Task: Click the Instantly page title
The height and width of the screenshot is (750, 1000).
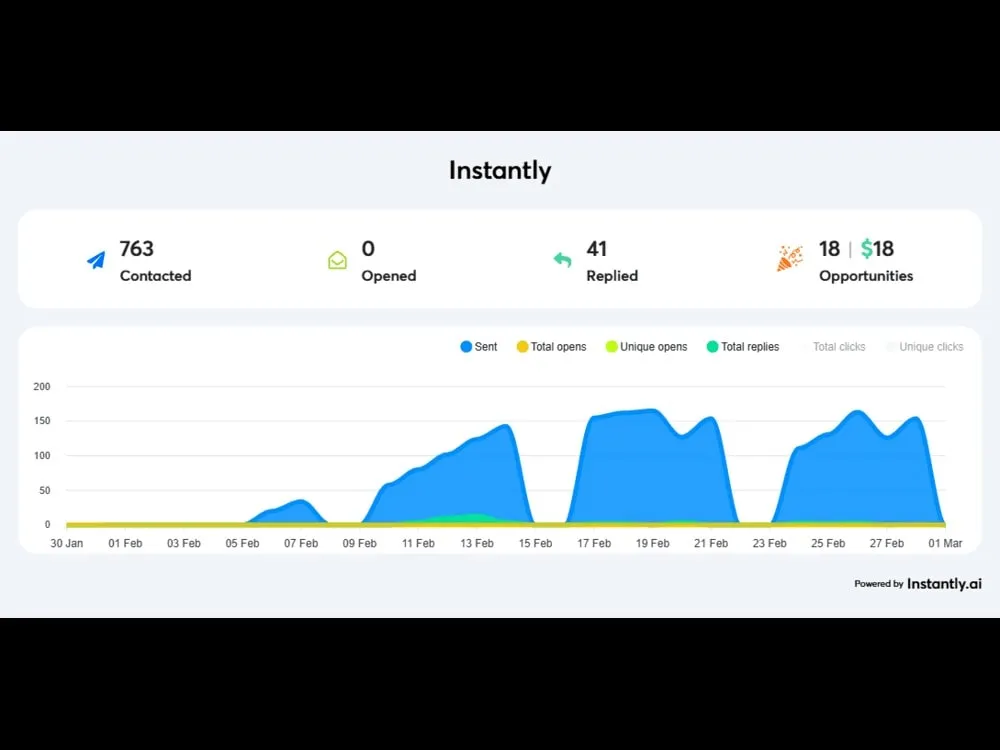Action: [x=500, y=170]
